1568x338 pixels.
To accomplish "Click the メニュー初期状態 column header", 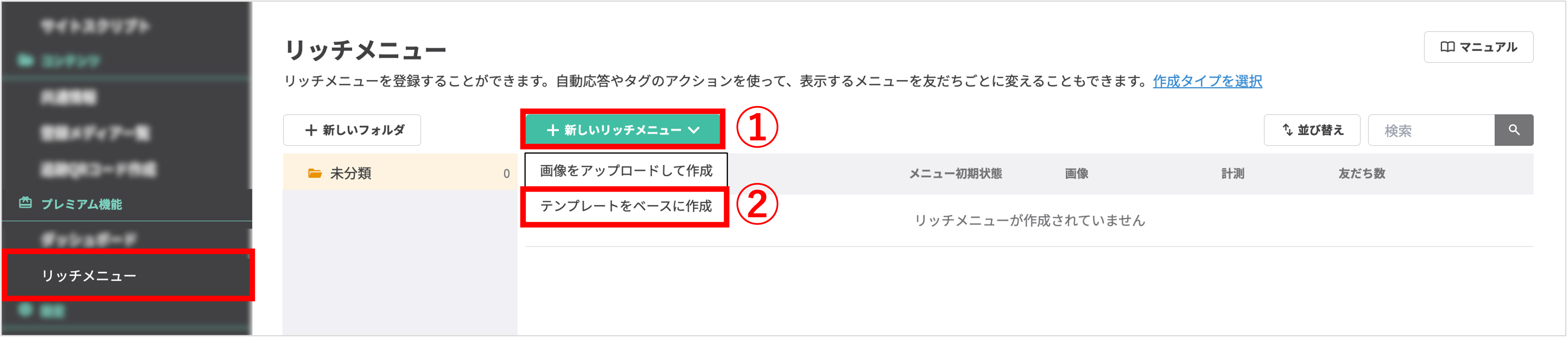I will [x=955, y=174].
